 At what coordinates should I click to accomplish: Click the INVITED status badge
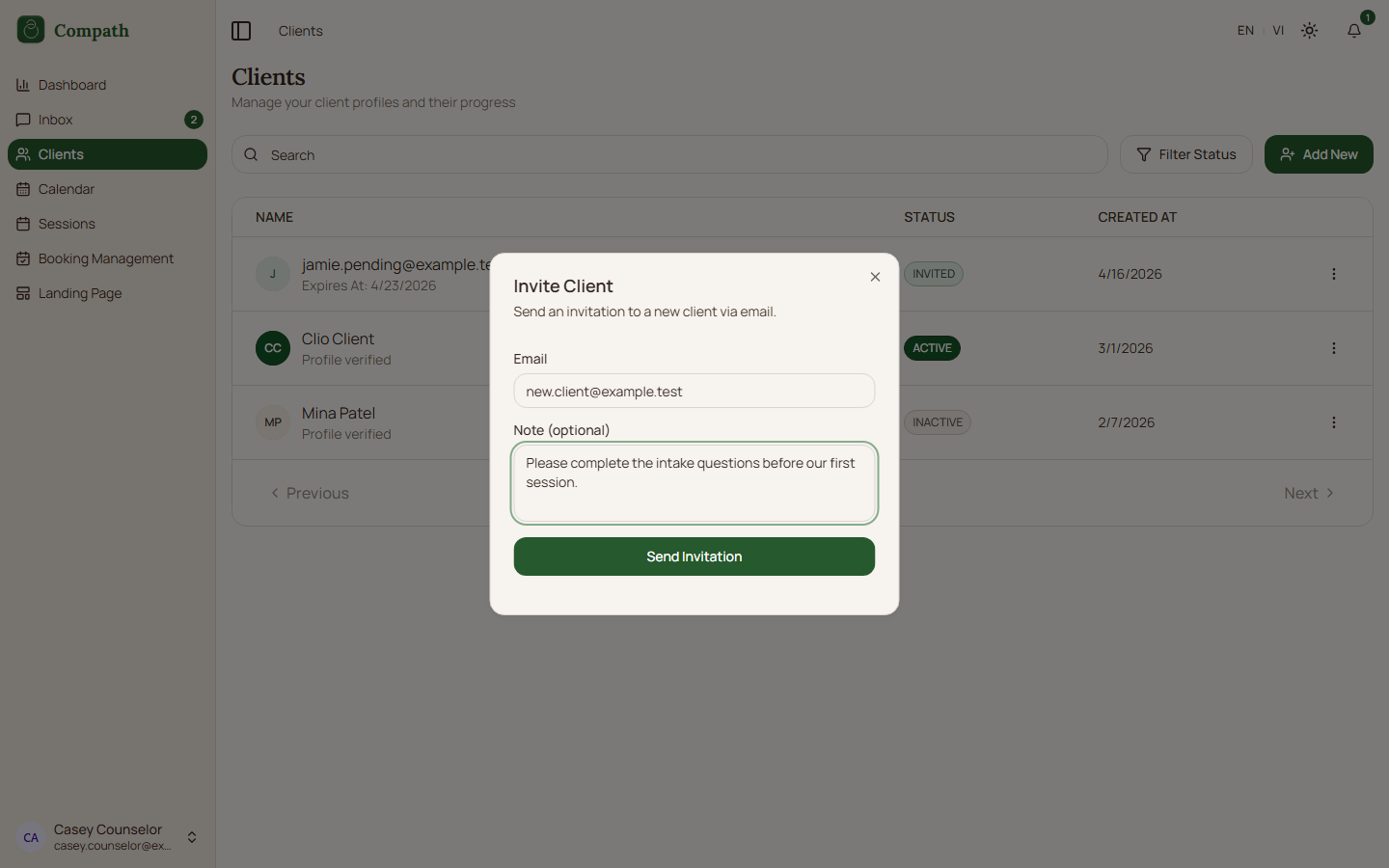(934, 274)
